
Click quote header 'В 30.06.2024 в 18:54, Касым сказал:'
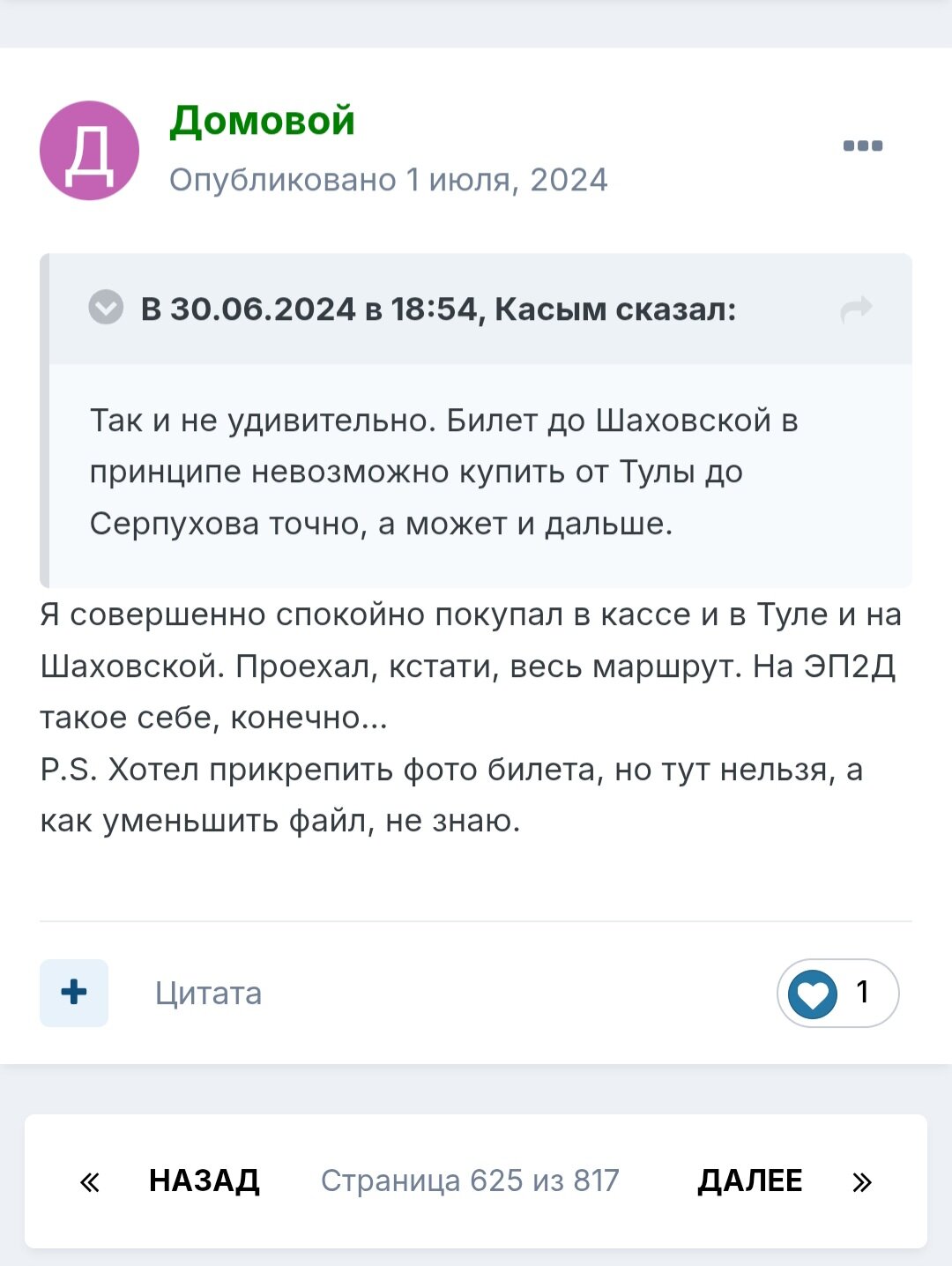tap(438, 309)
